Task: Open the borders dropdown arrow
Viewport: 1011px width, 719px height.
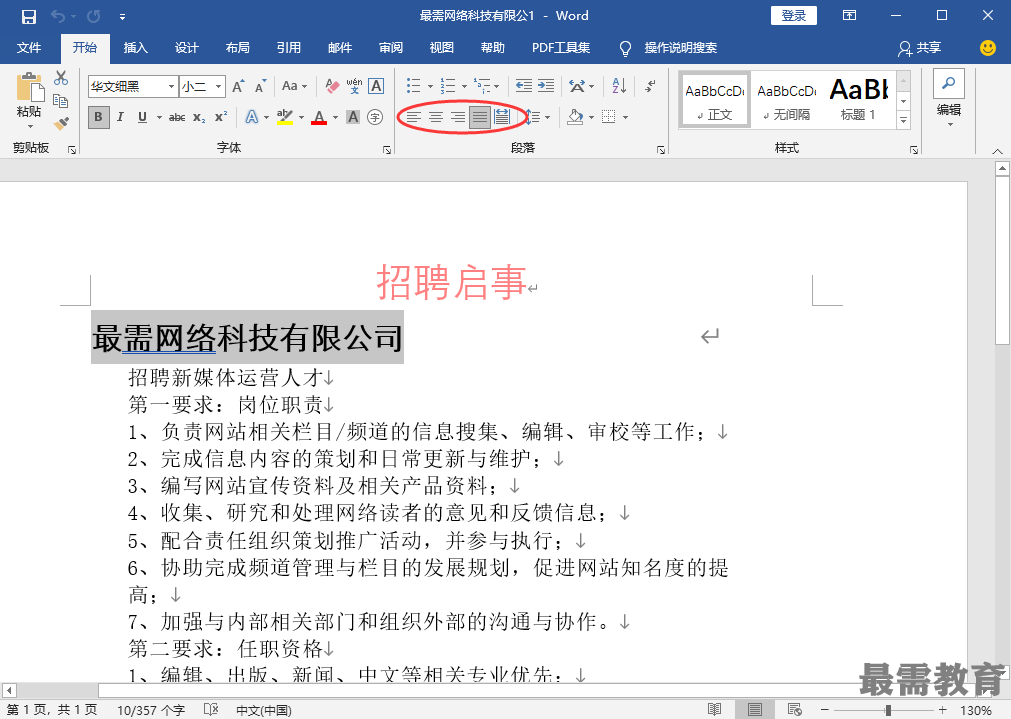Action: 625,117
